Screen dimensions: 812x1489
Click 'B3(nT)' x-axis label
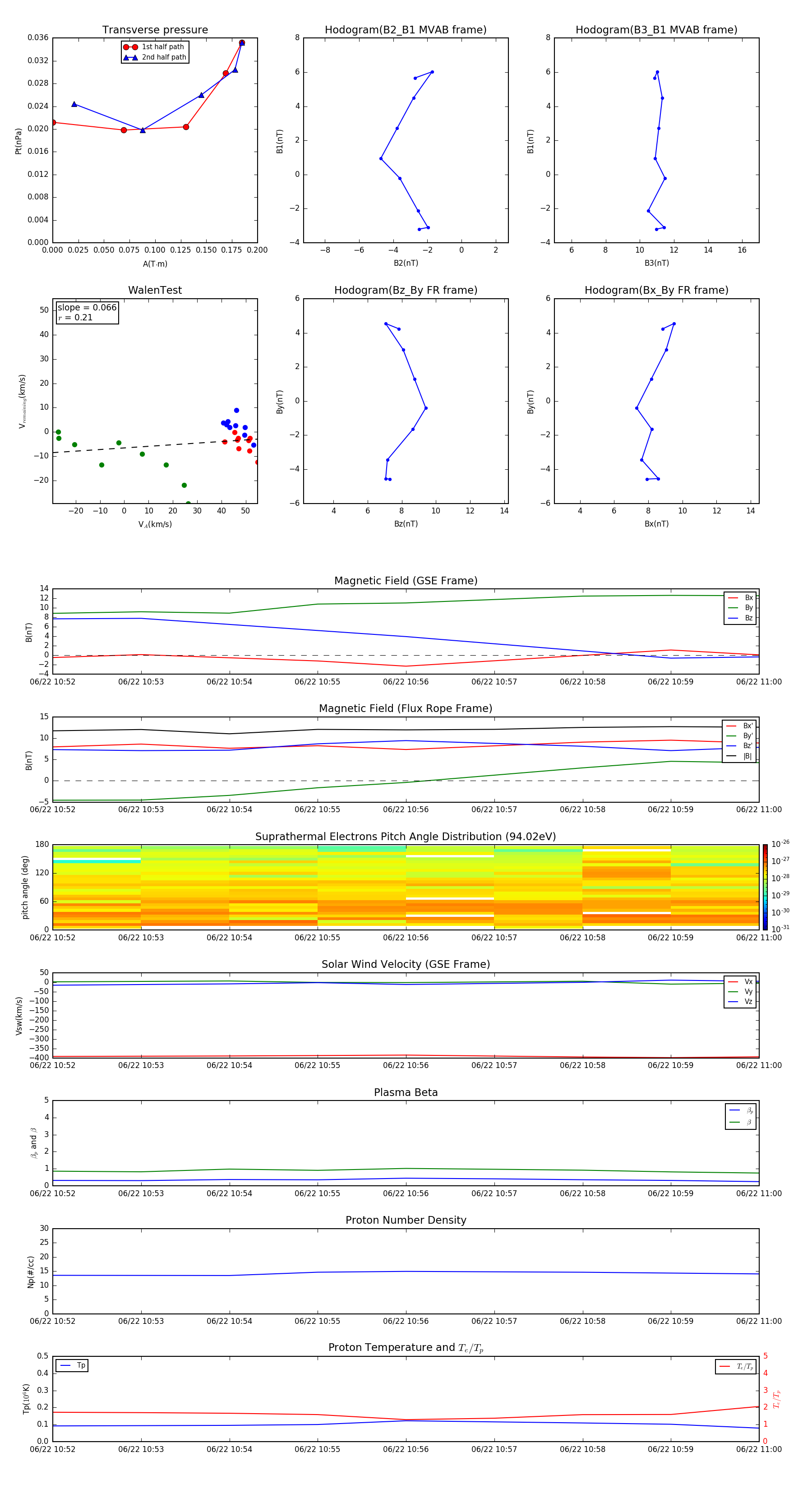click(x=656, y=263)
